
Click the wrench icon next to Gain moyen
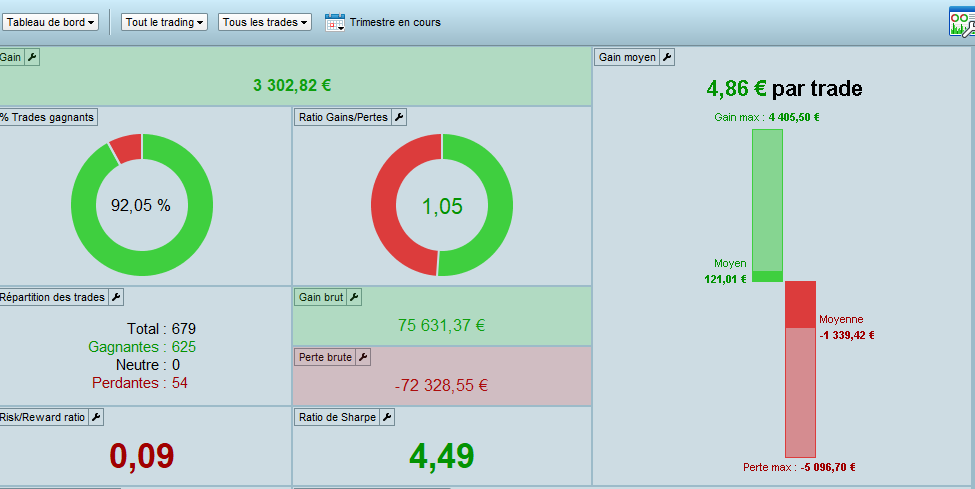tap(667, 57)
